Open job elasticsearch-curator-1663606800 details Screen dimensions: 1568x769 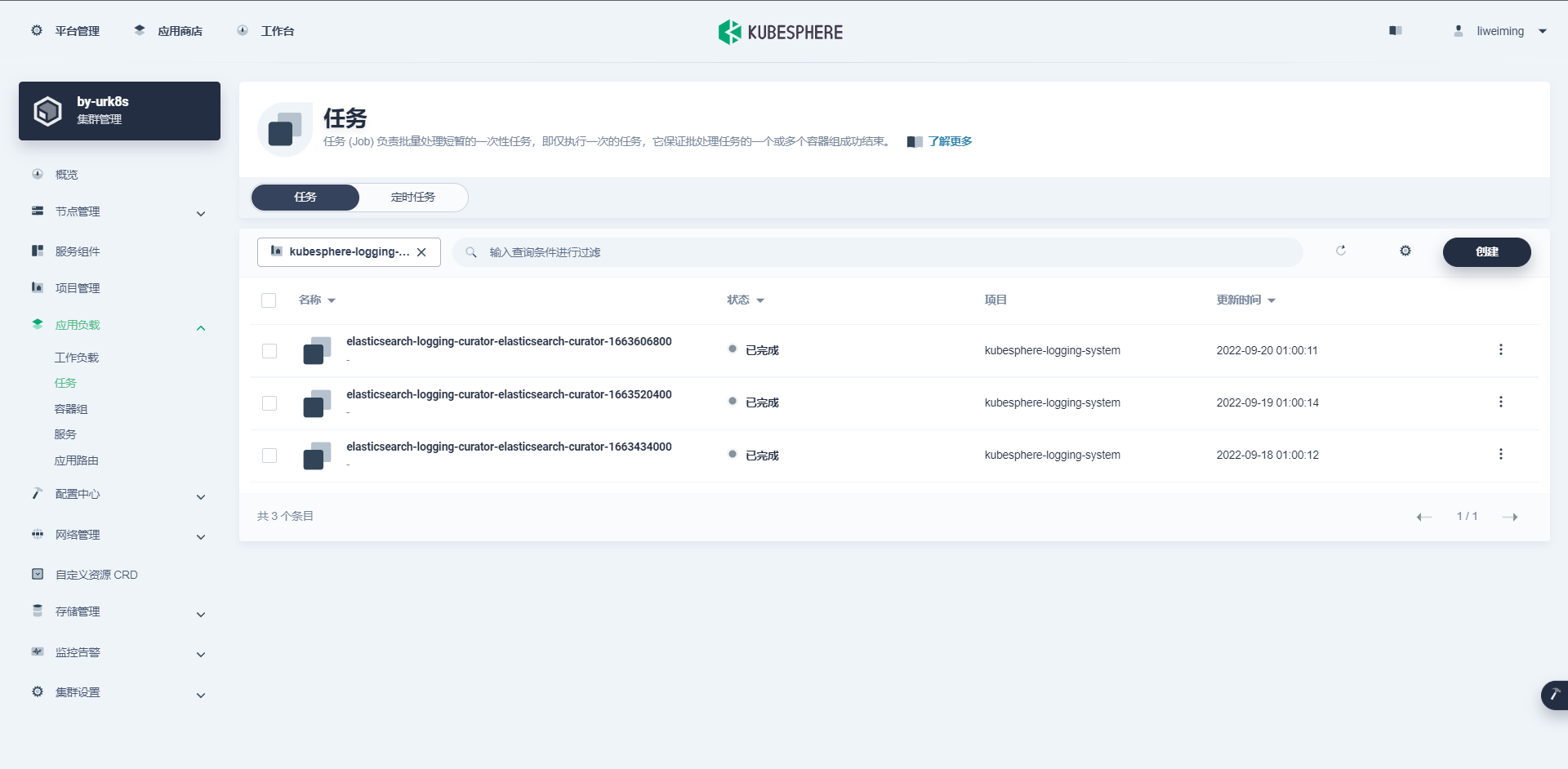(509, 341)
